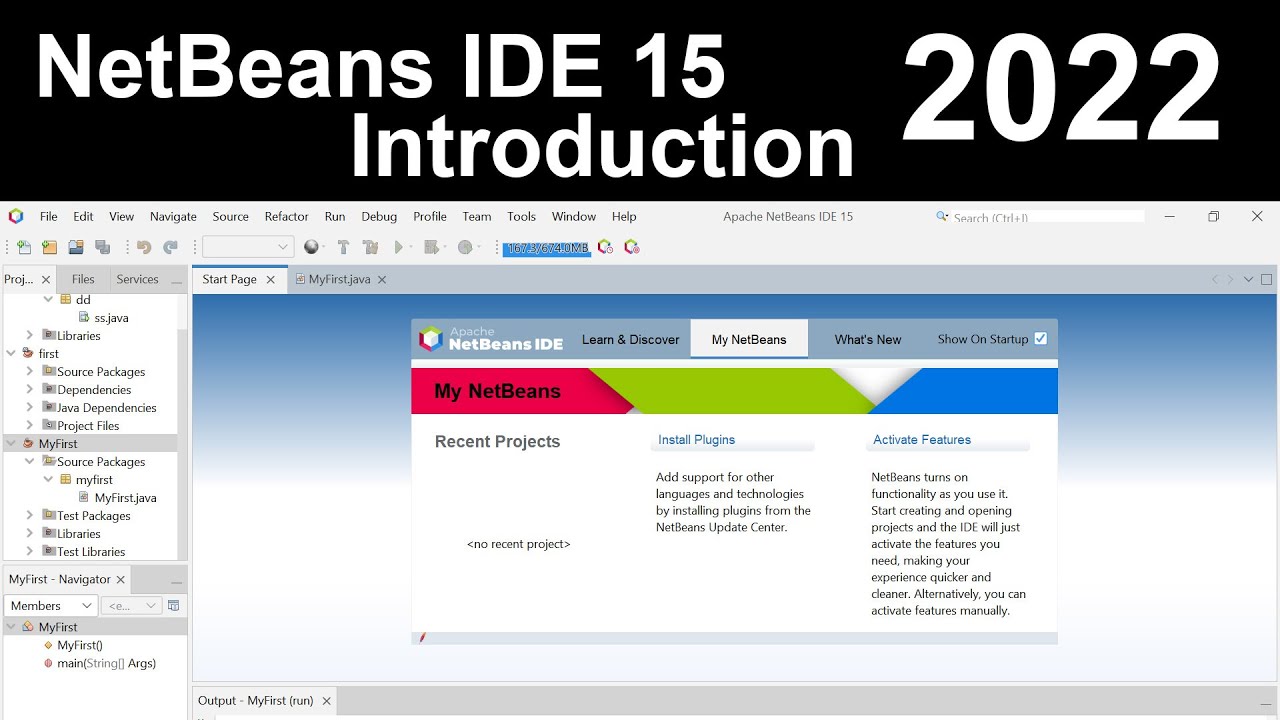
Task: Expand the Test Packages node
Action: click(31, 515)
